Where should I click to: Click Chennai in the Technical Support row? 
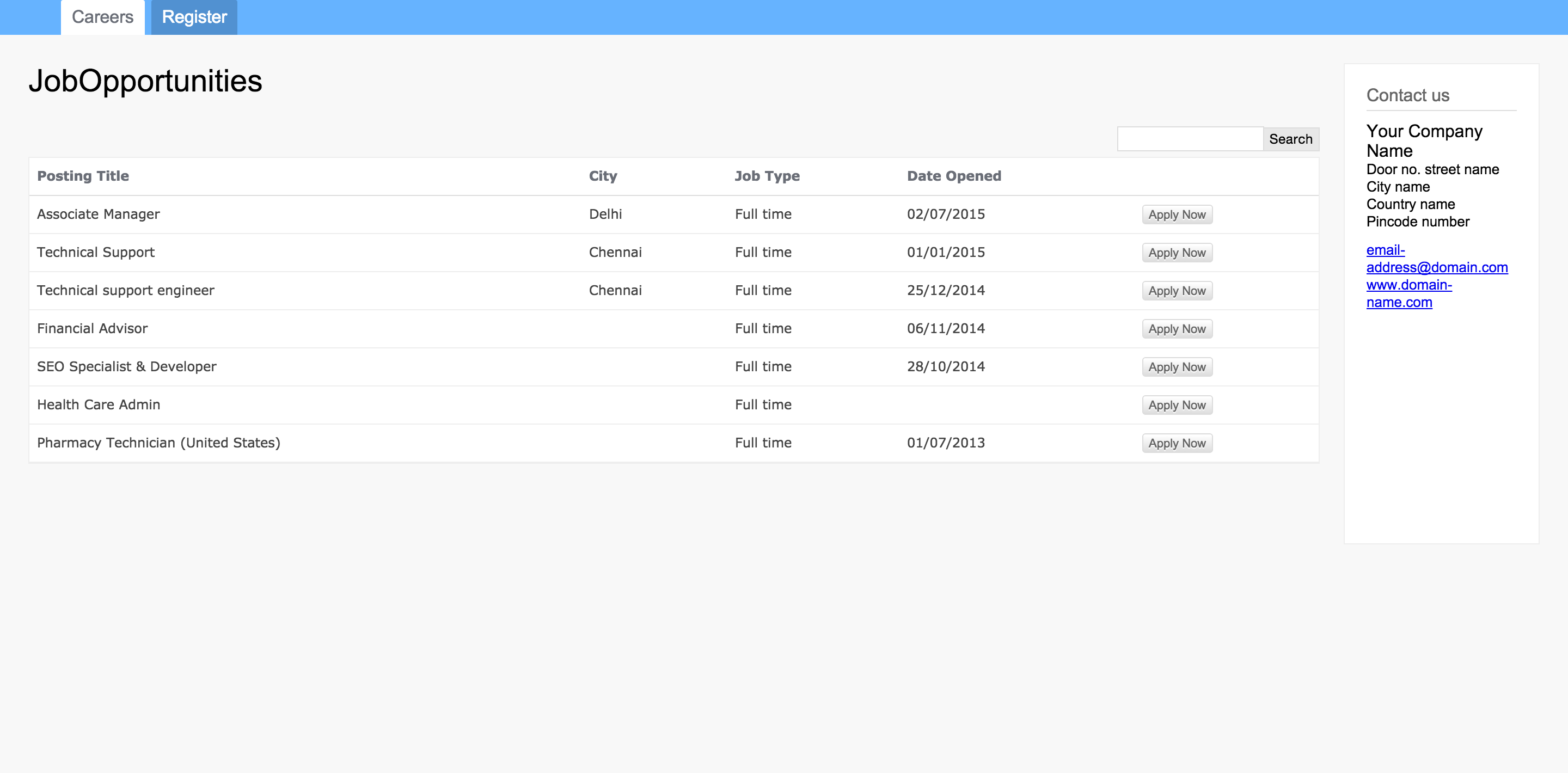(615, 253)
